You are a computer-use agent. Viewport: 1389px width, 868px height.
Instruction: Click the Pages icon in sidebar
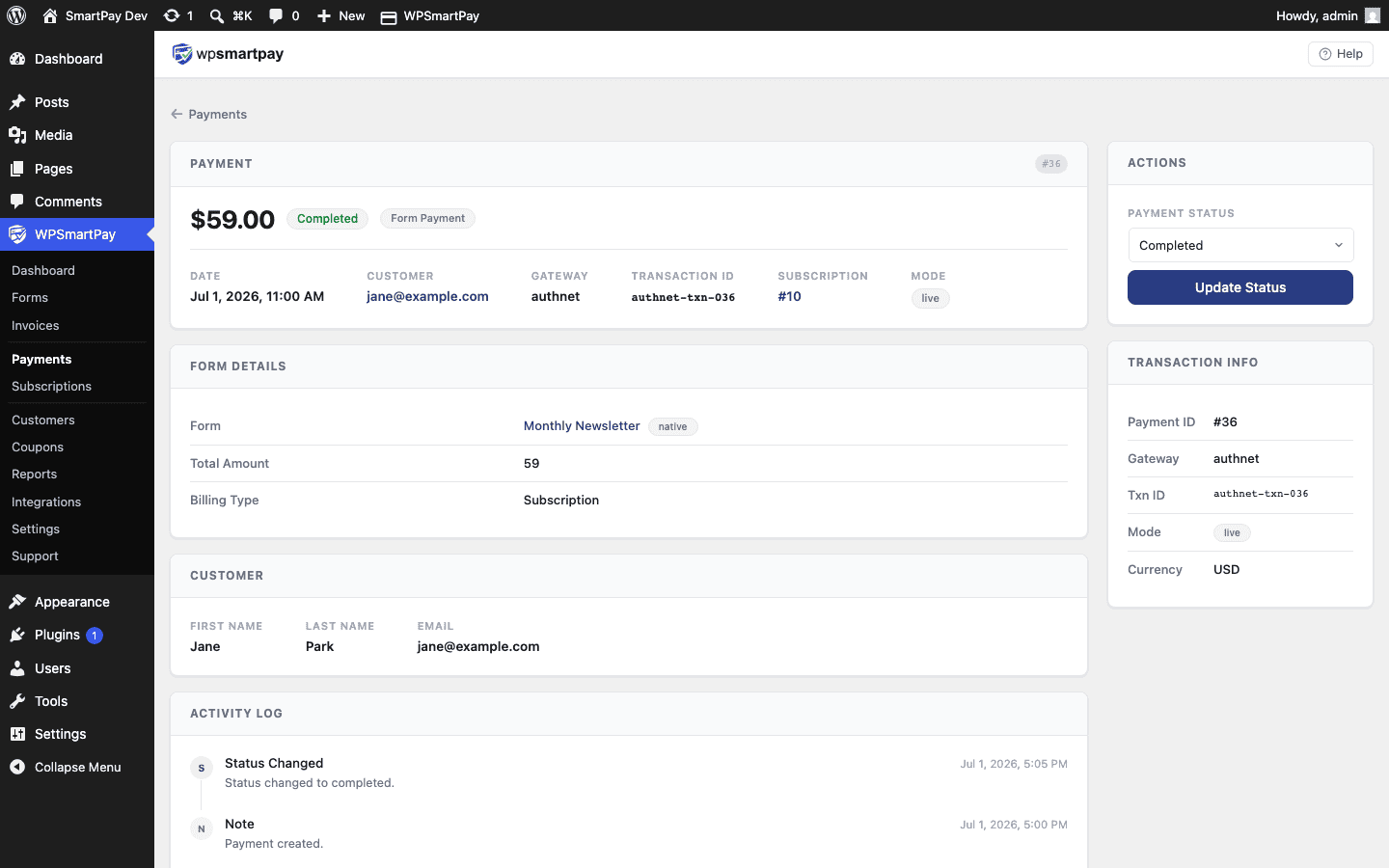[17, 169]
